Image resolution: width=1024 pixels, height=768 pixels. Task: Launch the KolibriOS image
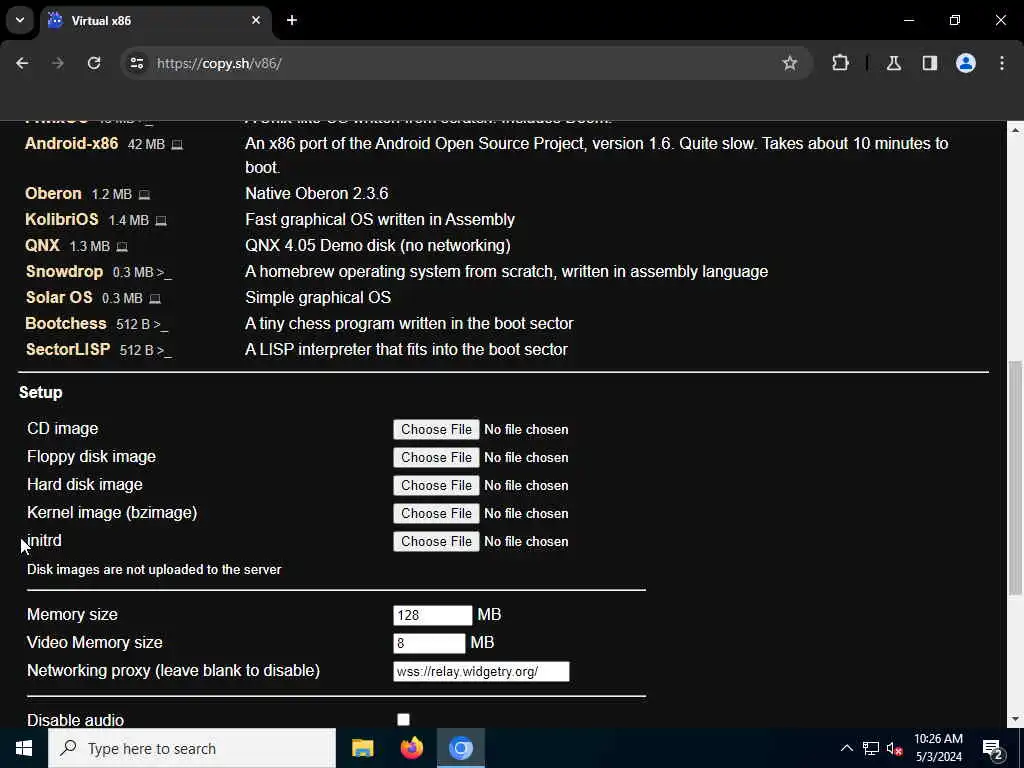click(x=62, y=219)
